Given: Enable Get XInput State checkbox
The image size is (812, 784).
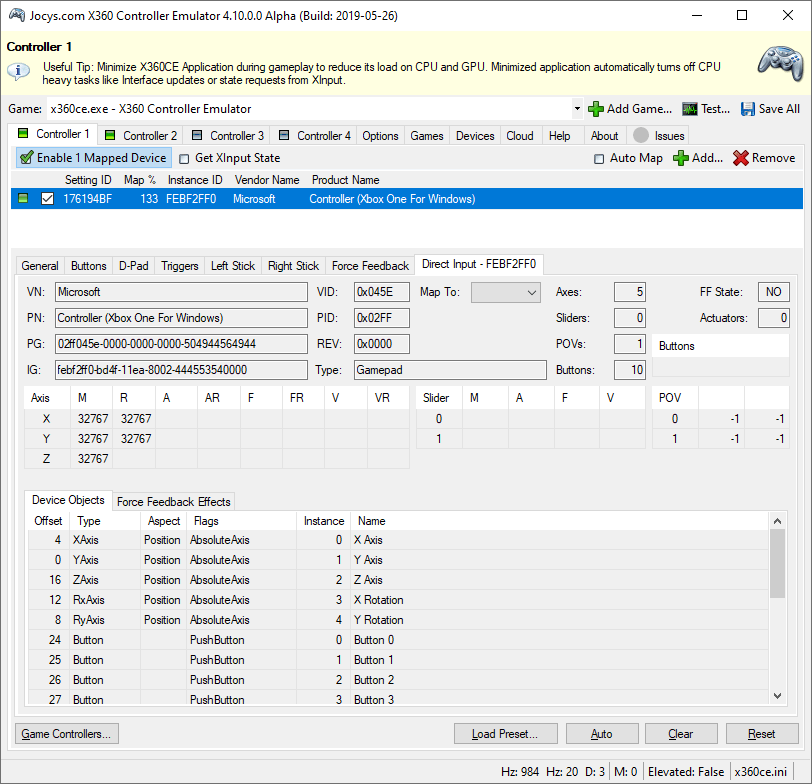Looking at the screenshot, I should click(184, 158).
